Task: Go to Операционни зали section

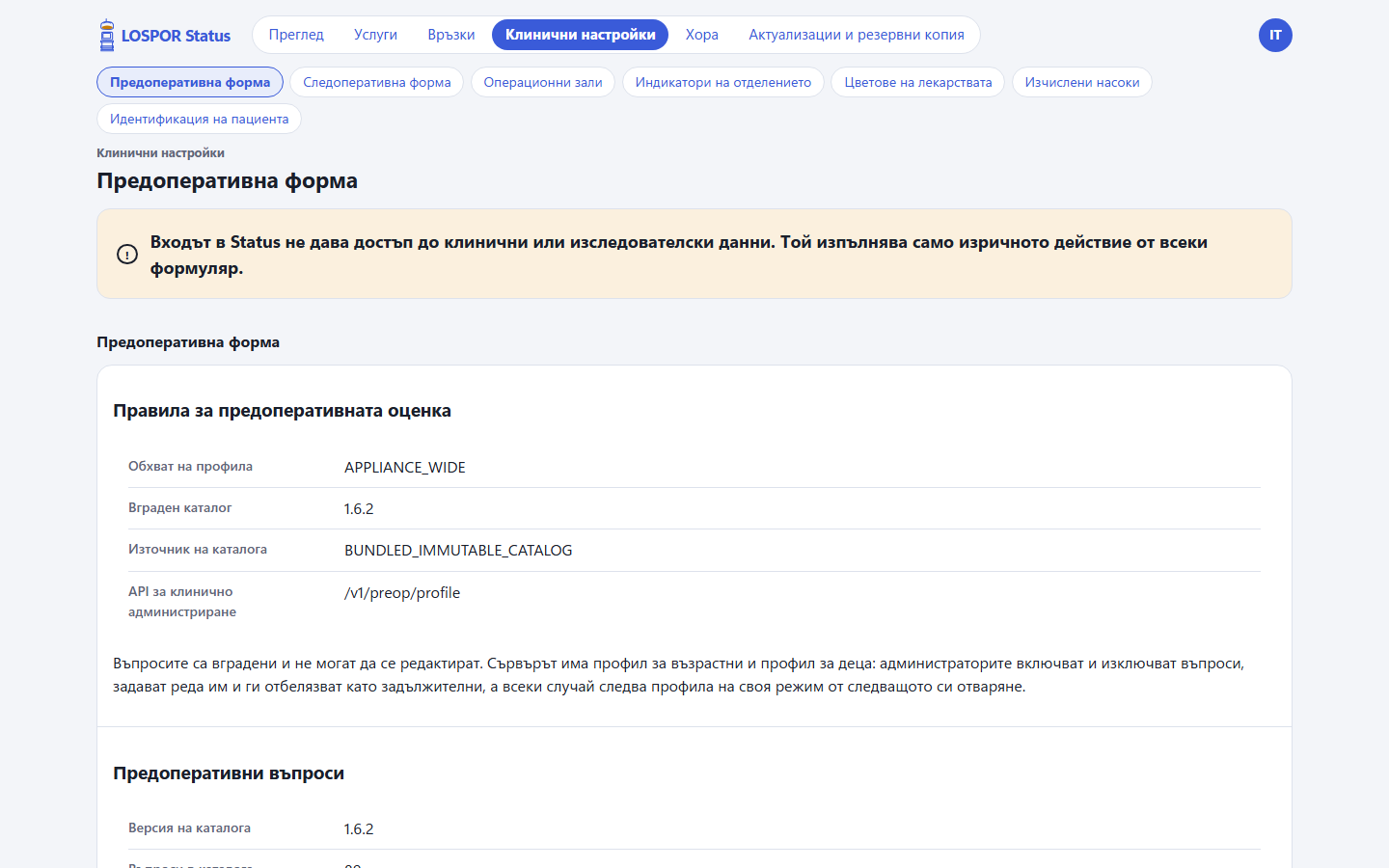Action: [x=543, y=82]
